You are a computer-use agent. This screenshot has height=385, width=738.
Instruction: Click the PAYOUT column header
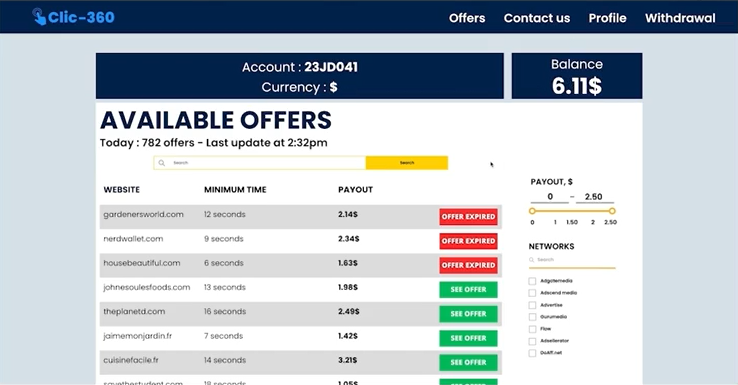point(355,190)
